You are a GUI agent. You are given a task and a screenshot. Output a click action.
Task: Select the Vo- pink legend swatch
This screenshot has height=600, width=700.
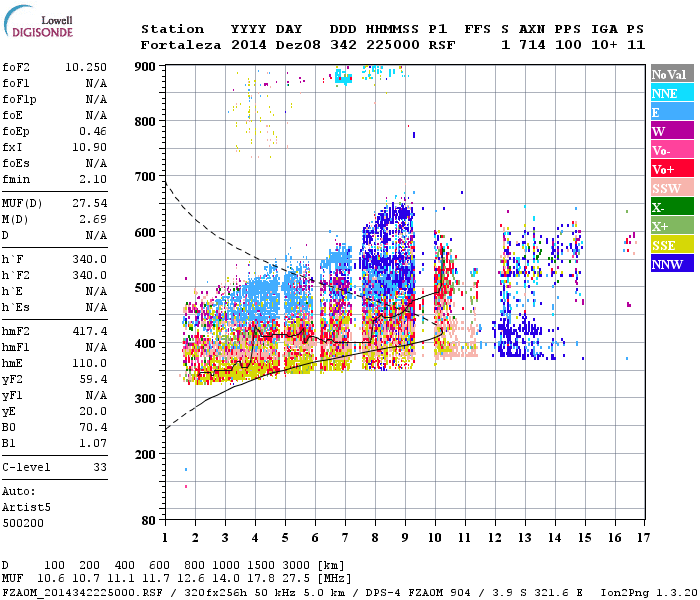(x=672, y=150)
